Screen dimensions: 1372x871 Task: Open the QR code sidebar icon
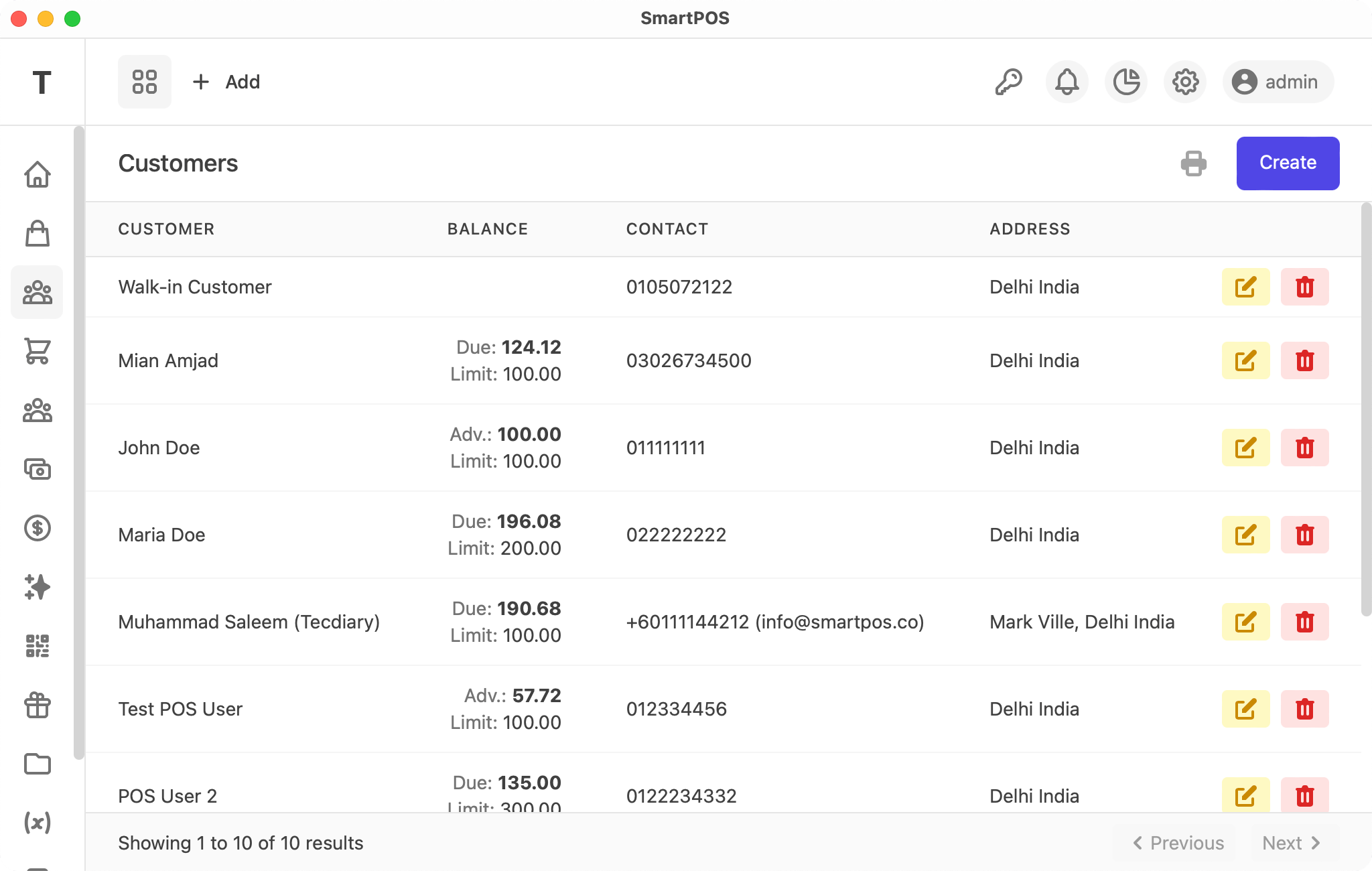pyautogui.click(x=38, y=646)
